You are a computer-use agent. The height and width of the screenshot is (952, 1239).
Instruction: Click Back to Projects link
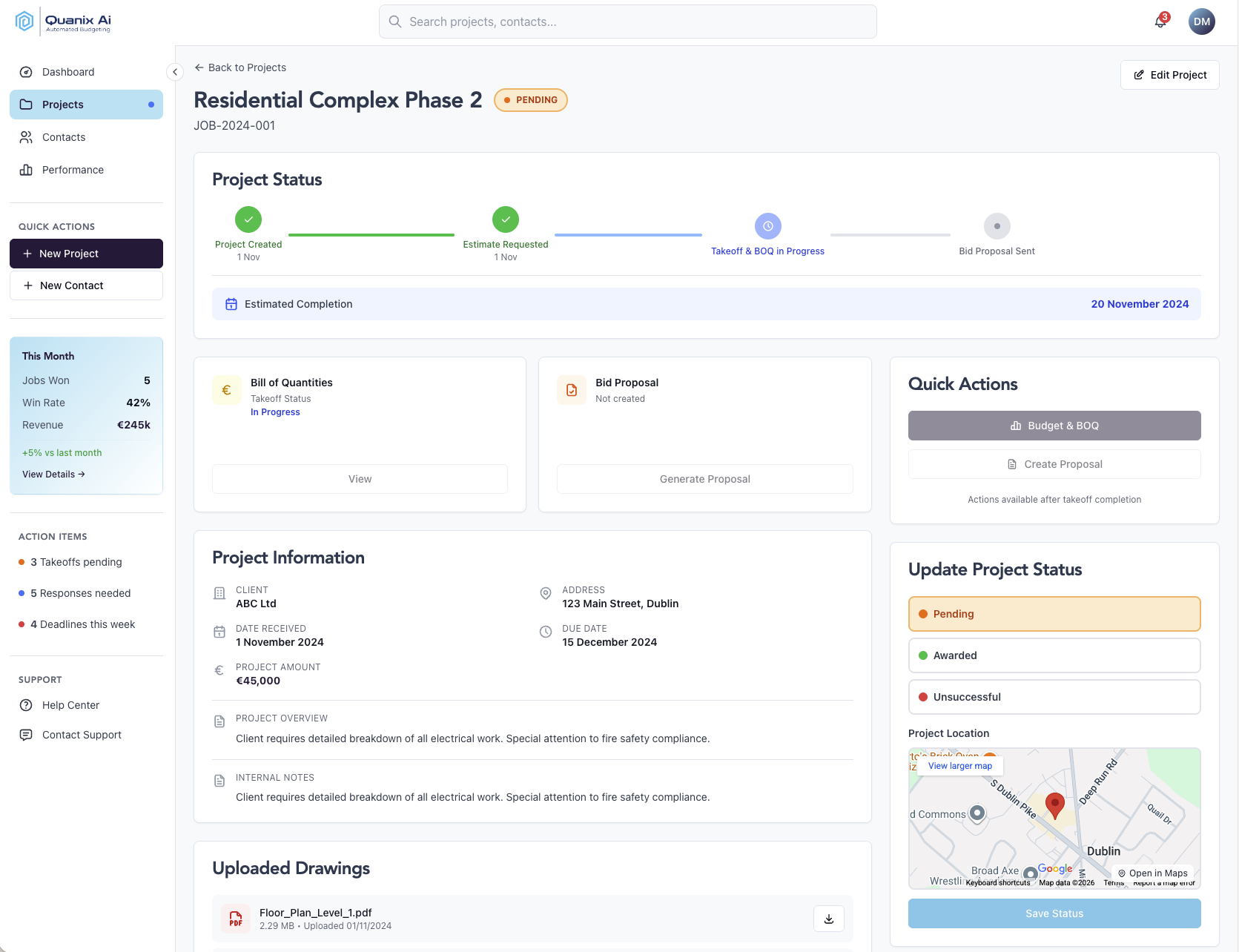[x=240, y=67]
